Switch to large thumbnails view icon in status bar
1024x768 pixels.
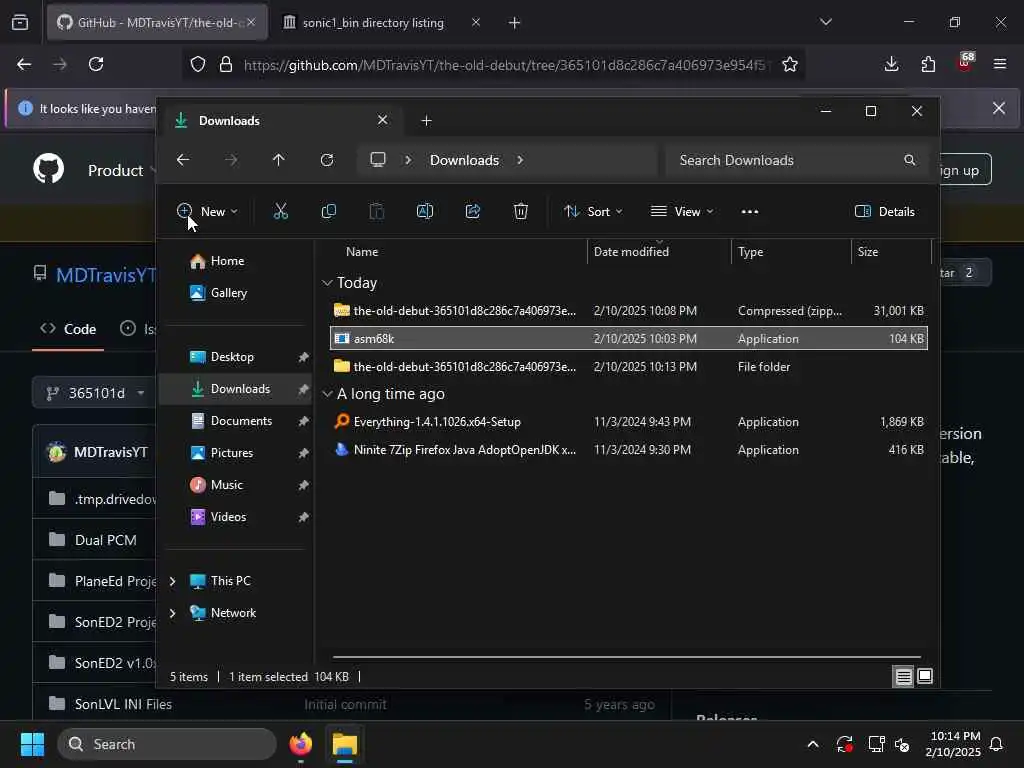pos(925,677)
